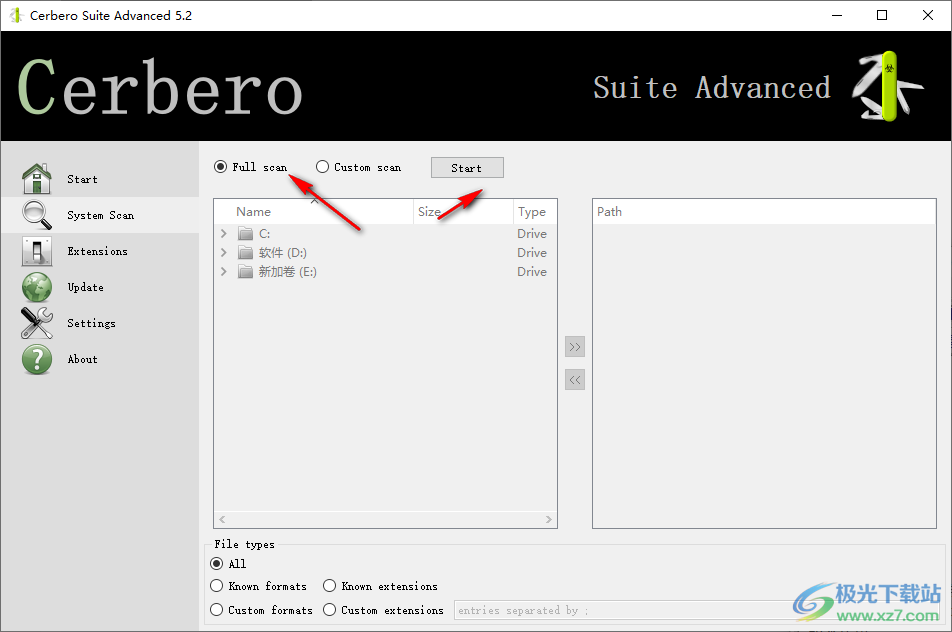The image size is (952, 632).
Task: Click the System Scan magnifier icon
Action: (36, 215)
